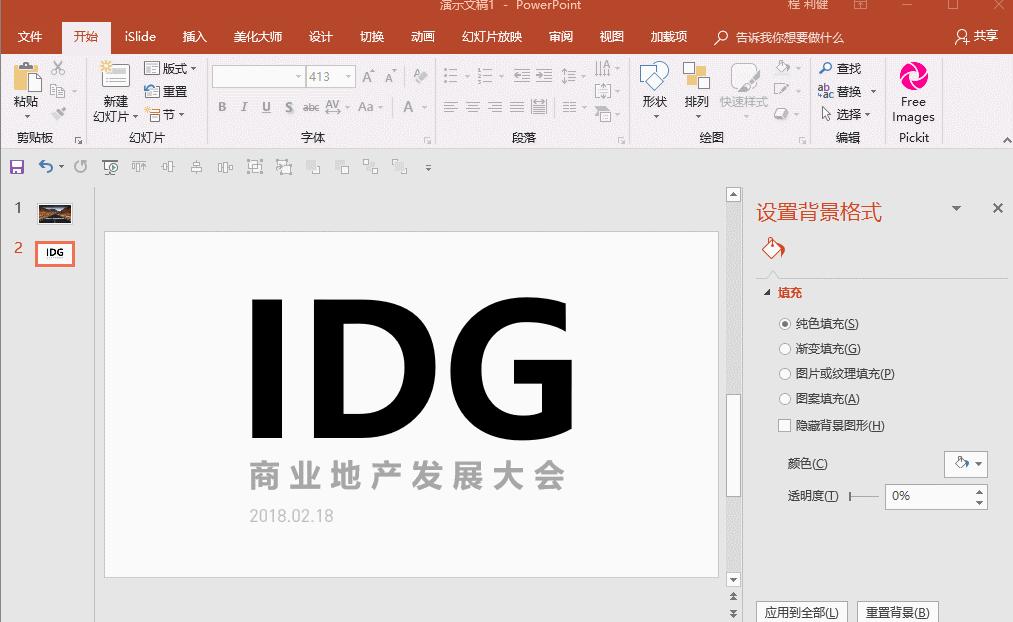Open the 幻灯片放映 tab

click(489, 36)
